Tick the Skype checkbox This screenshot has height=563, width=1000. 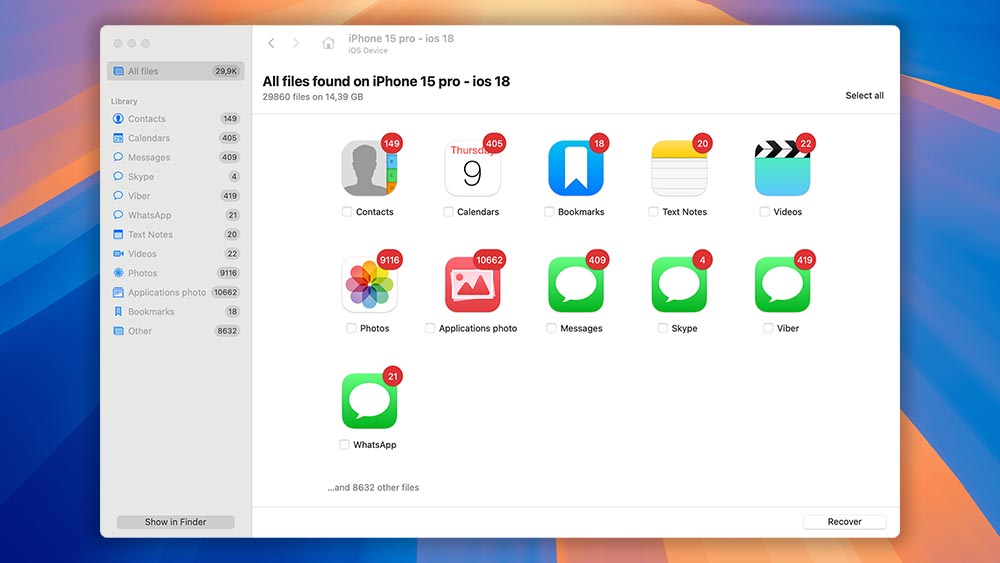tap(663, 328)
